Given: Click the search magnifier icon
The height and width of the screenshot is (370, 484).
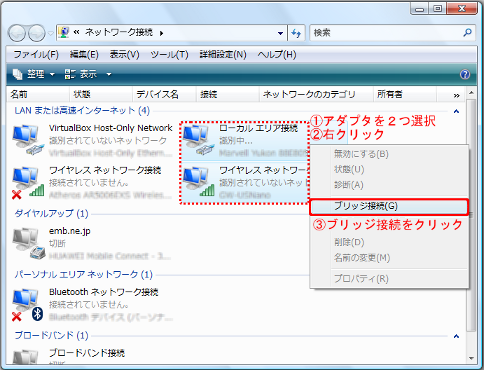Looking at the screenshot, I should (467, 32).
